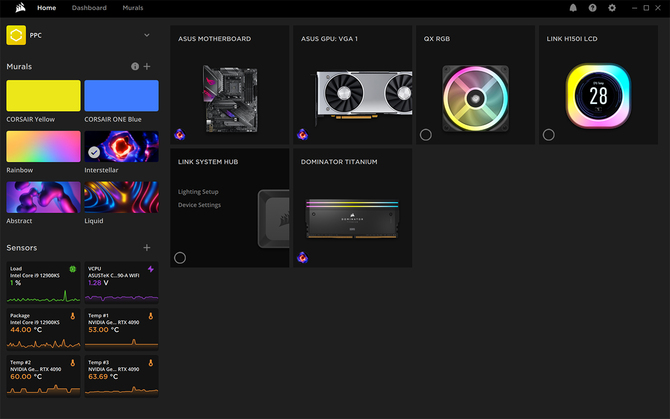This screenshot has height=419, width=670.
Task: Click mural icon on Dominator Titanium card
Action: [x=303, y=258]
